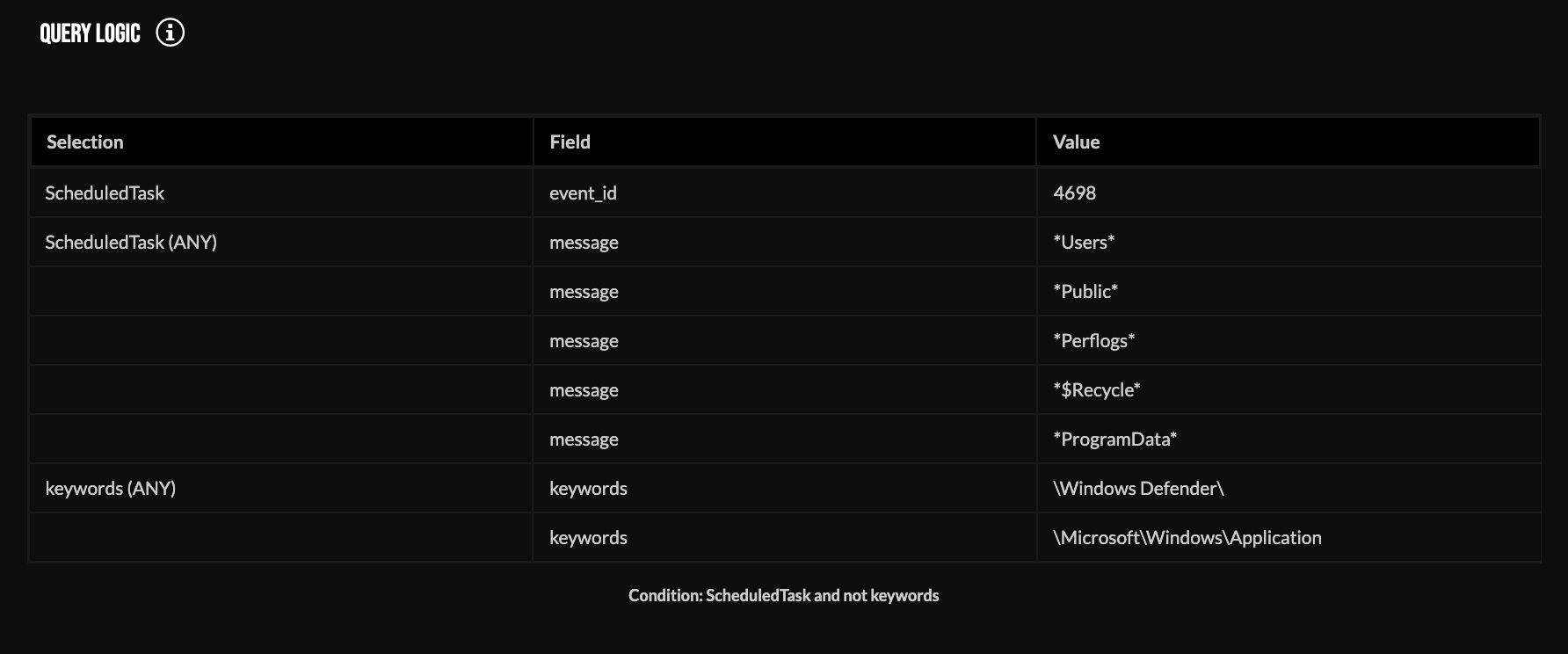Click the QUERY LOGIC heading

pos(90,33)
